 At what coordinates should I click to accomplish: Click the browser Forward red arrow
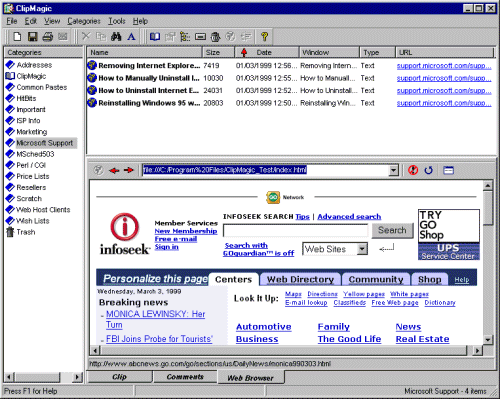[x=128, y=170]
